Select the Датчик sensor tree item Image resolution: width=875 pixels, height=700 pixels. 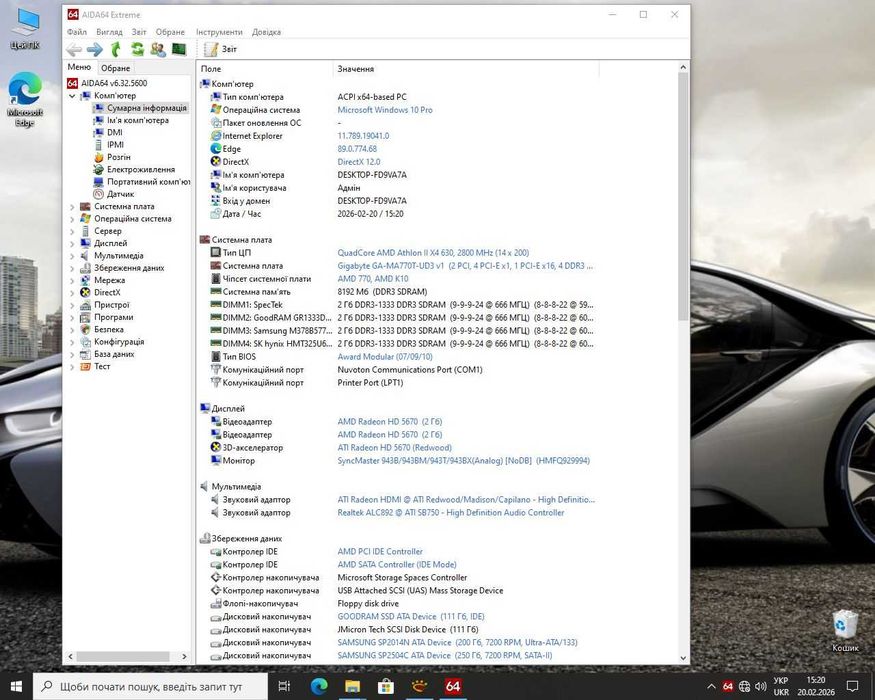click(x=121, y=194)
